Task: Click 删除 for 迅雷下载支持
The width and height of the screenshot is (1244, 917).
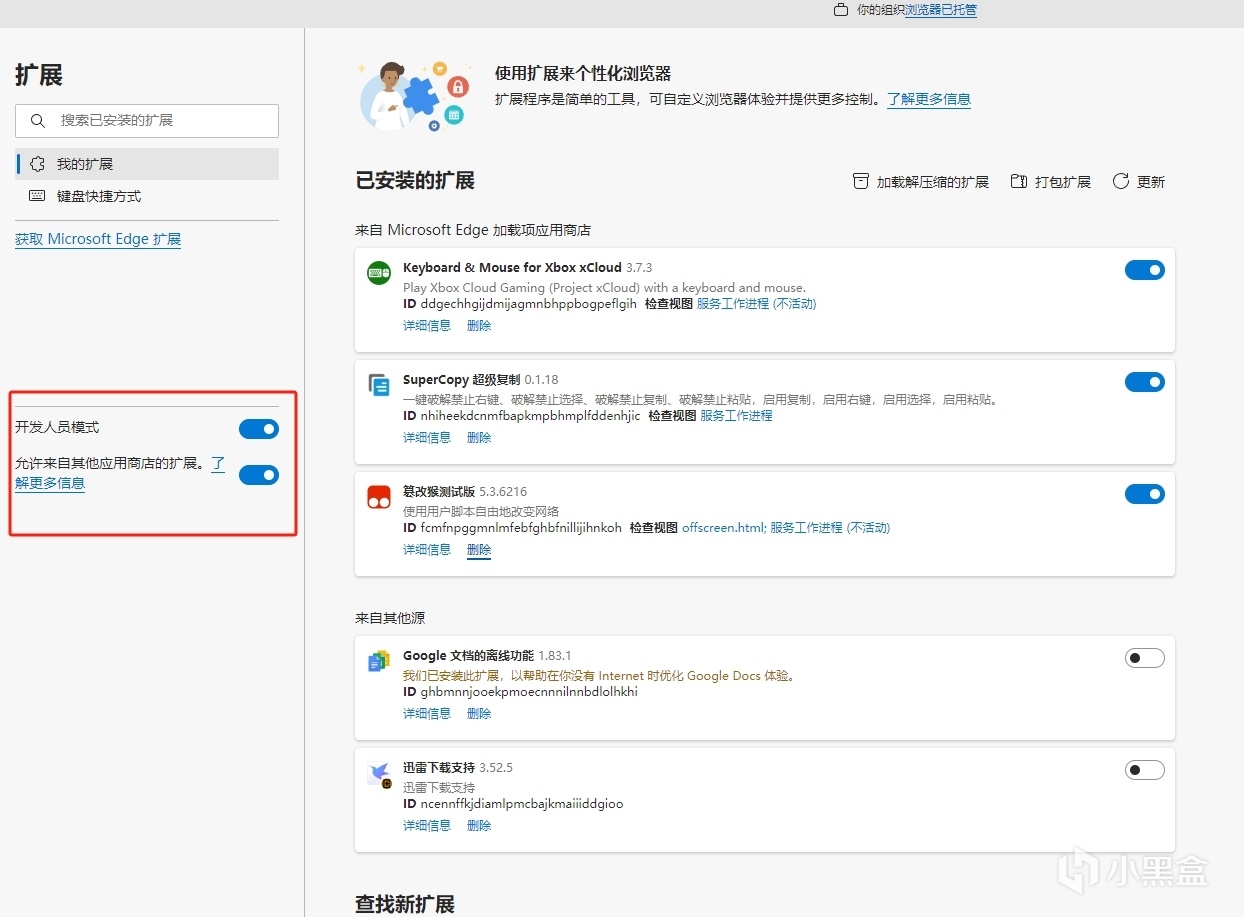Action: [479, 825]
